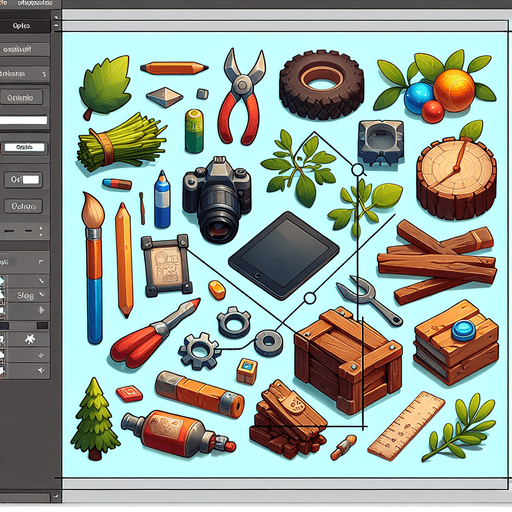Select the framed stone tablet sprite
The image size is (512, 512).
[166, 266]
